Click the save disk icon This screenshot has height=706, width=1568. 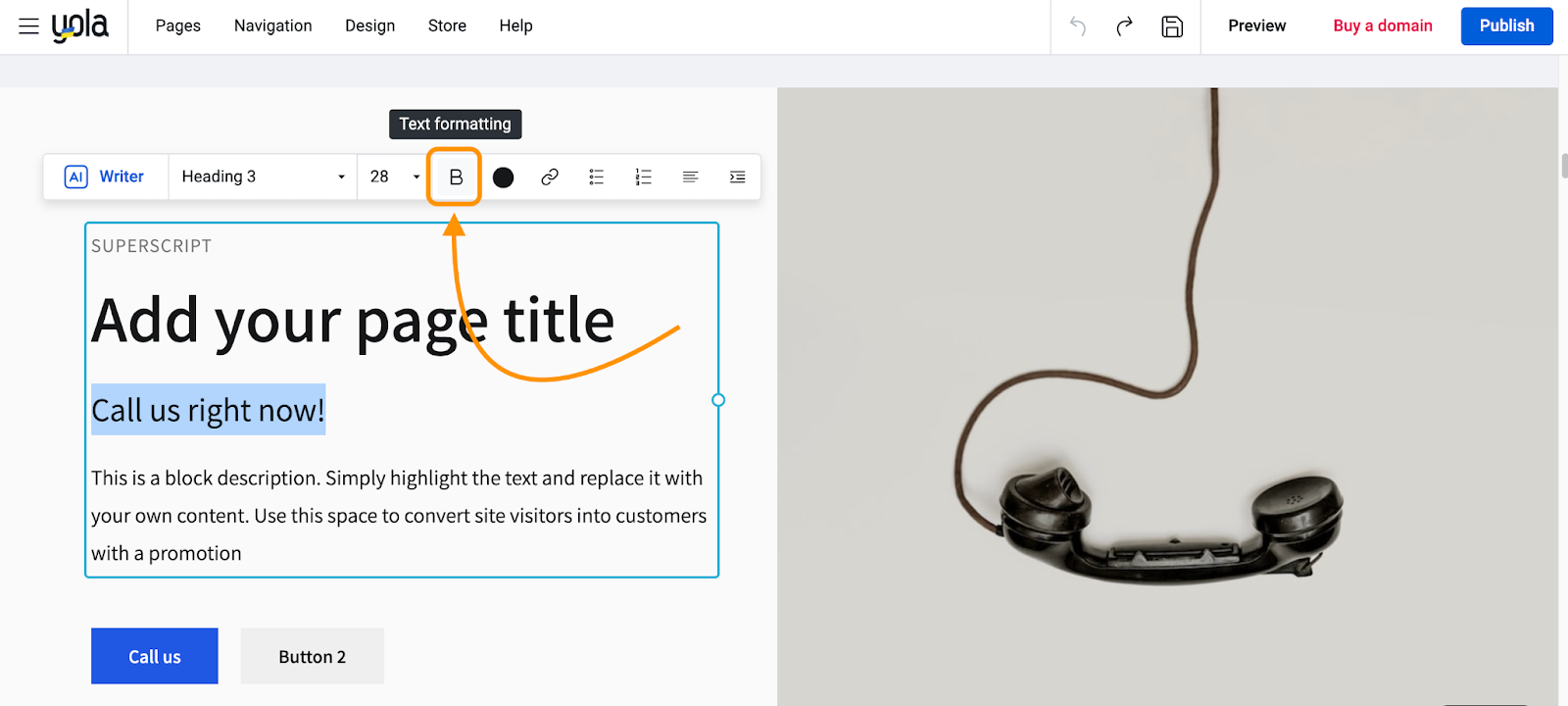[1172, 26]
